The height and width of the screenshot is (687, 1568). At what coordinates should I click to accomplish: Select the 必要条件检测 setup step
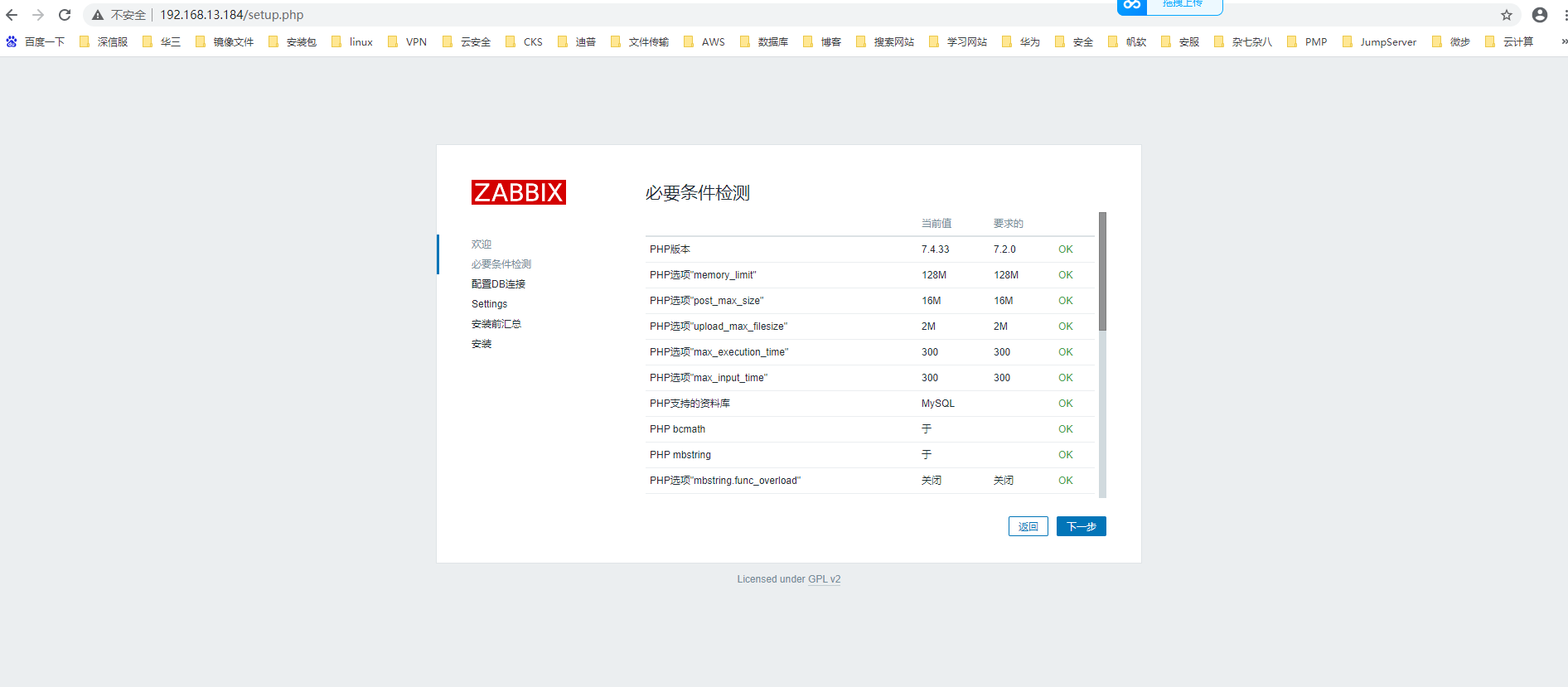501,264
